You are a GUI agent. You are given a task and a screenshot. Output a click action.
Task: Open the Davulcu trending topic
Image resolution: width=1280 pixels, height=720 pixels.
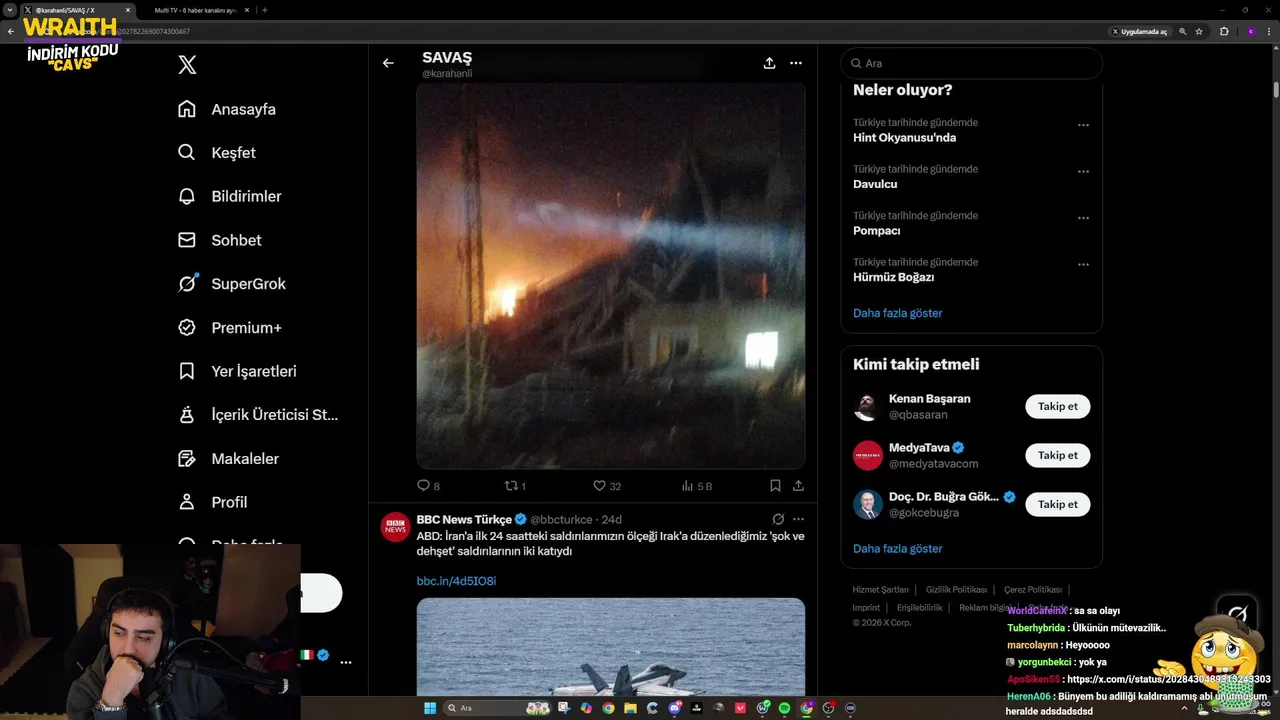tap(875, 184)
